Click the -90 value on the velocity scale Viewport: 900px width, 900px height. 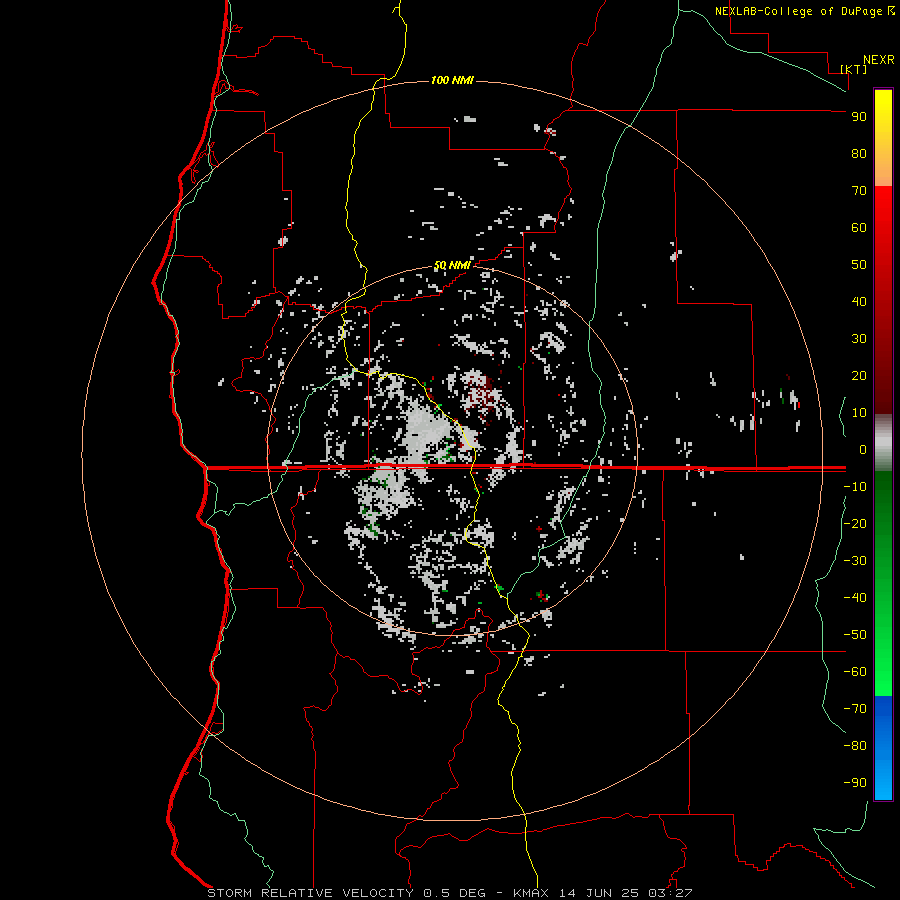[855, 783]
